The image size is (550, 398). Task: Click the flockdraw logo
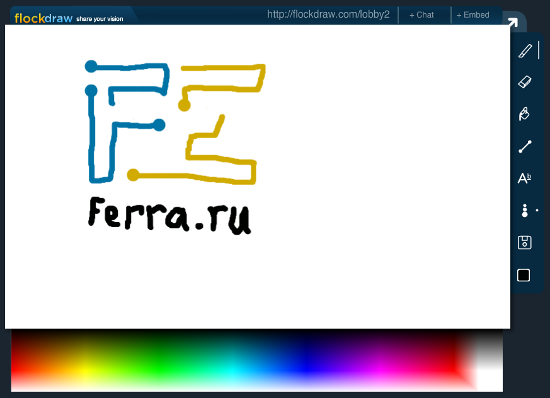[x=43, y=18]
